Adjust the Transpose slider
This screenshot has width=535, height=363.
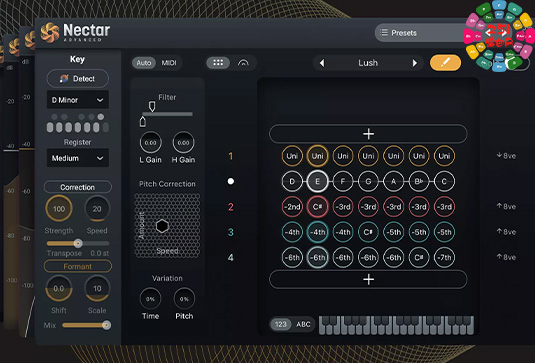click(x=78, y=243)
